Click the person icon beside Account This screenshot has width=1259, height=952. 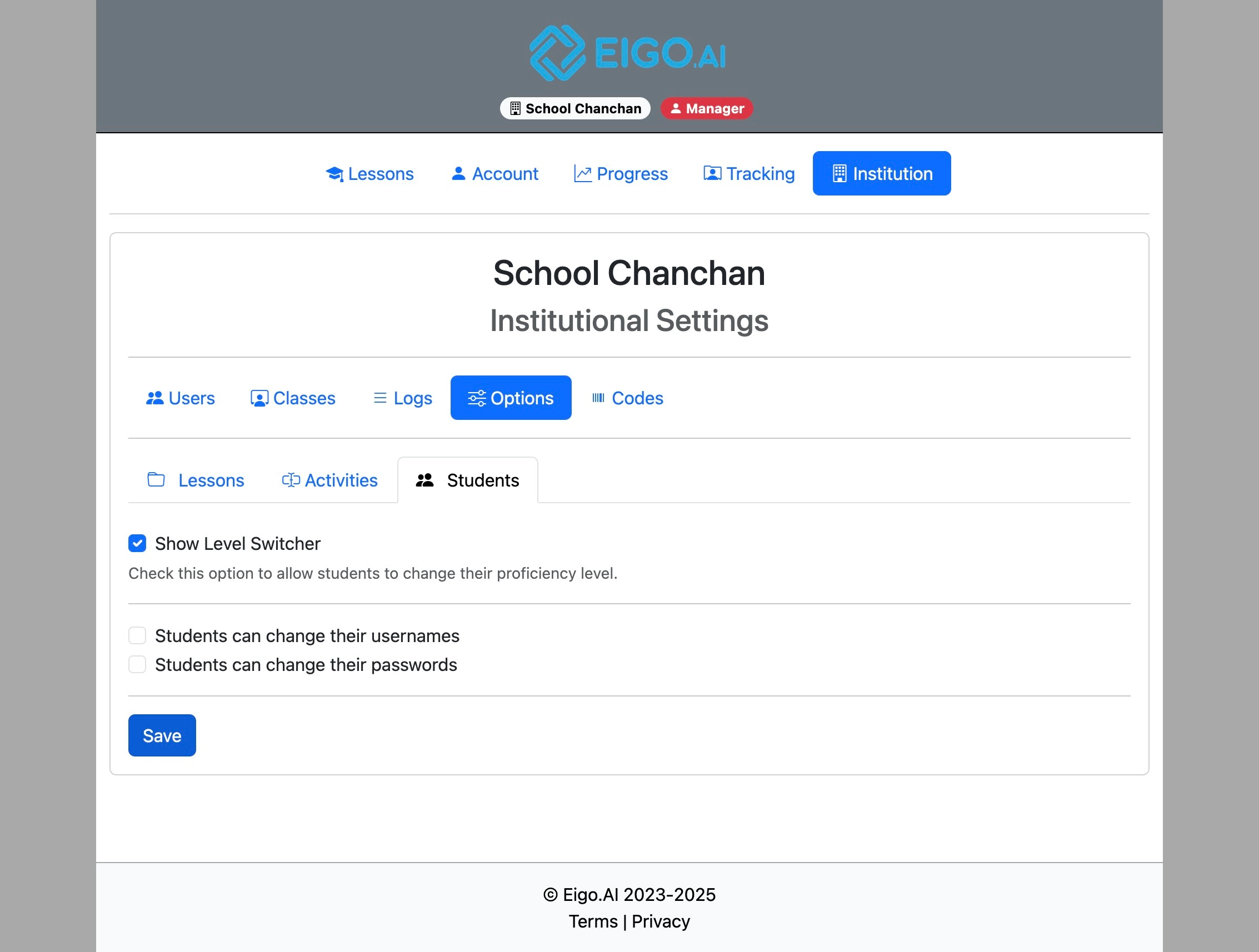pos(458,173)
